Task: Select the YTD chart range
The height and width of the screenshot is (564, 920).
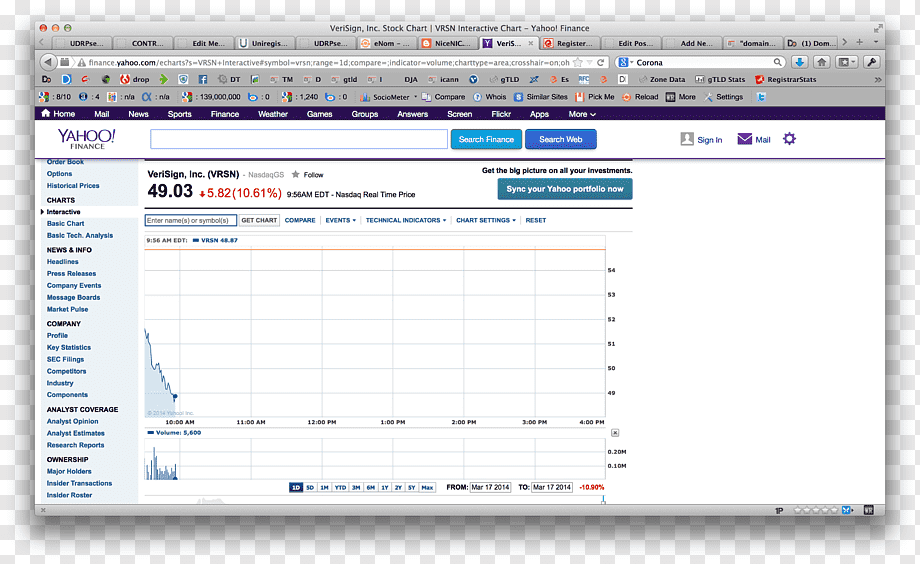Action: click(340, 487)
